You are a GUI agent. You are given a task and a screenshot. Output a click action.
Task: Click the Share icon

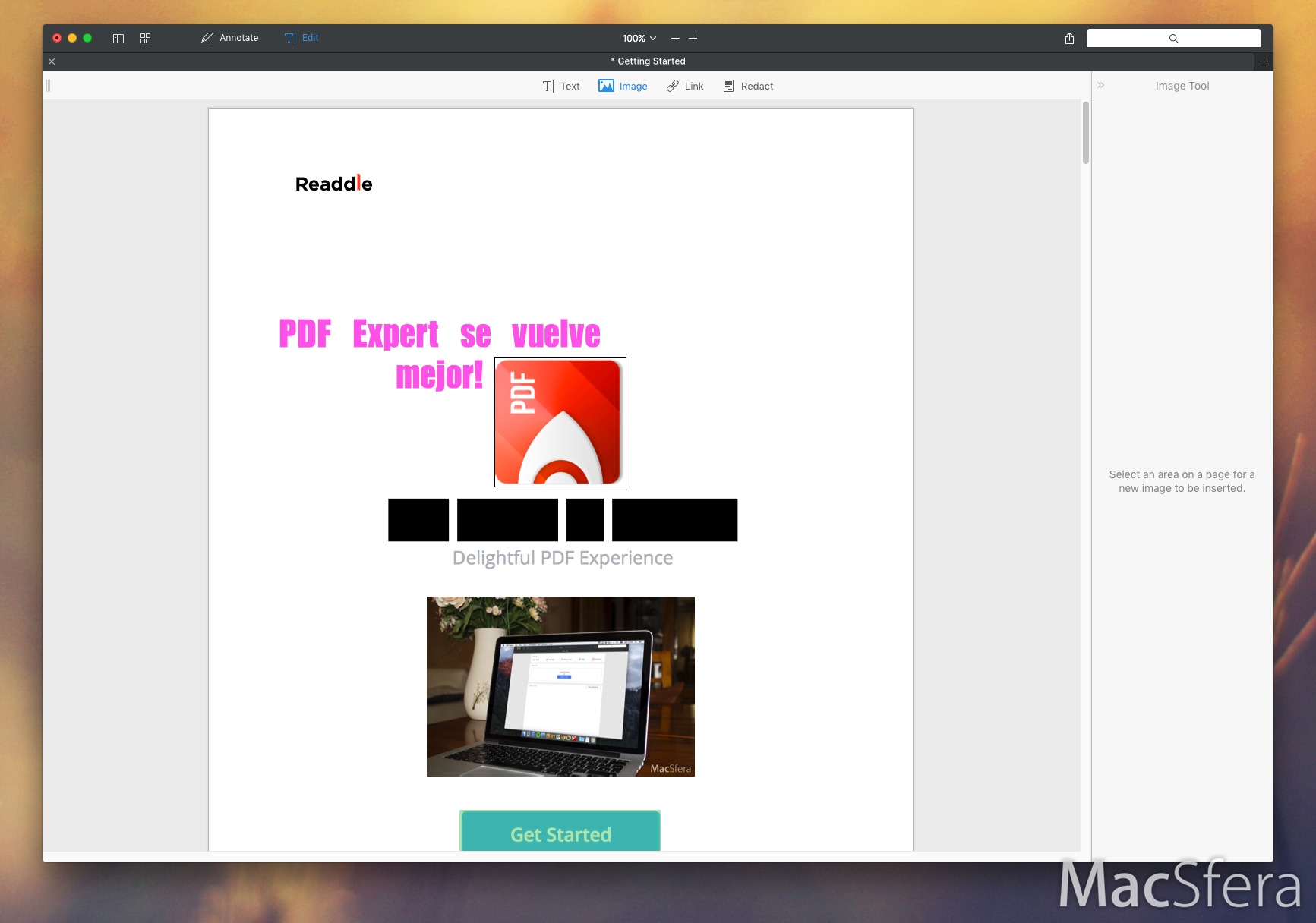(1069, 38)
